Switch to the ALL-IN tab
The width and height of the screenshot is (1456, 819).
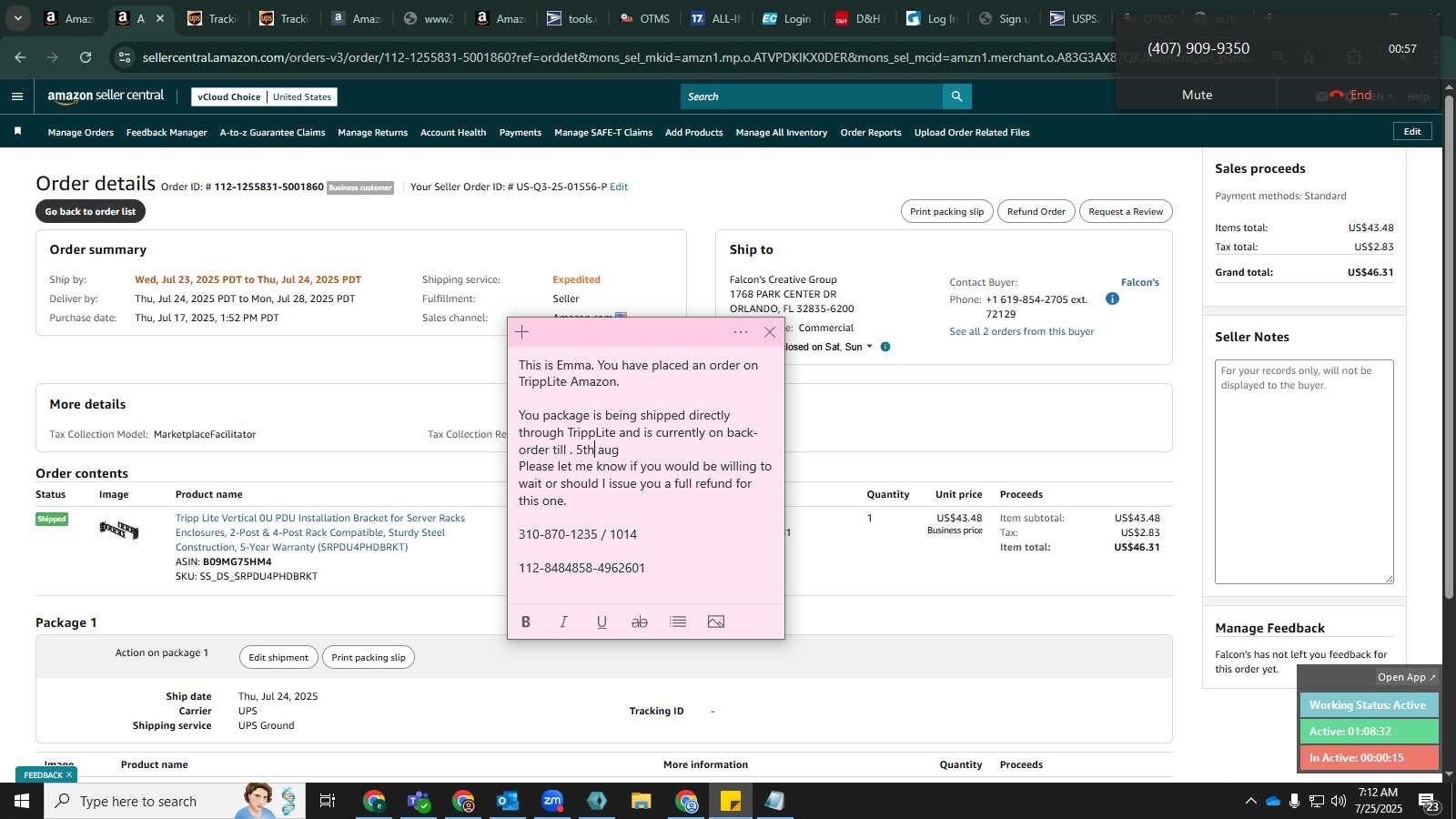click(715, 18)
